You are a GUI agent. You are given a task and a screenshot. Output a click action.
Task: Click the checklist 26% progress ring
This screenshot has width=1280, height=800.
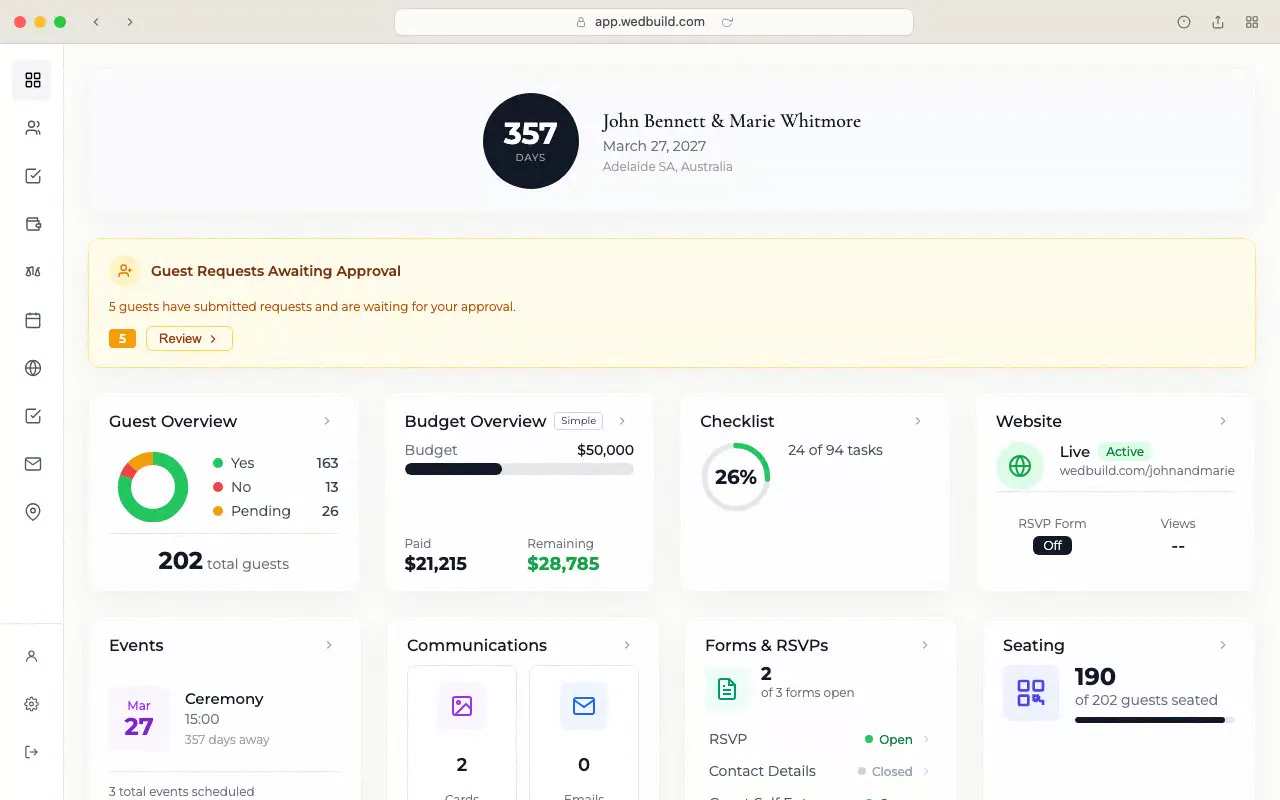[x=736, y=477]
